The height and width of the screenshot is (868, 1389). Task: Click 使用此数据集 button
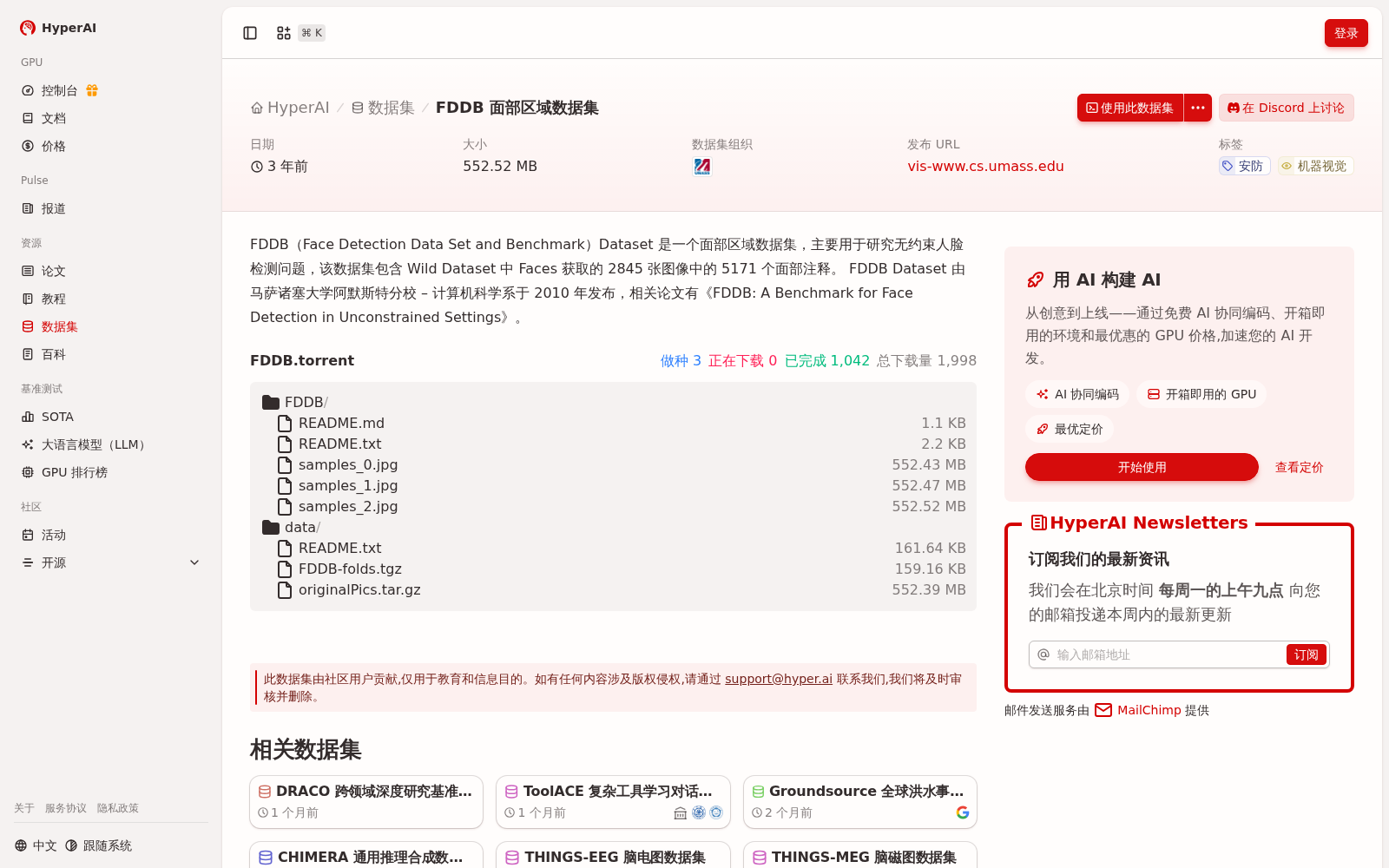(x=1130, y=108)
